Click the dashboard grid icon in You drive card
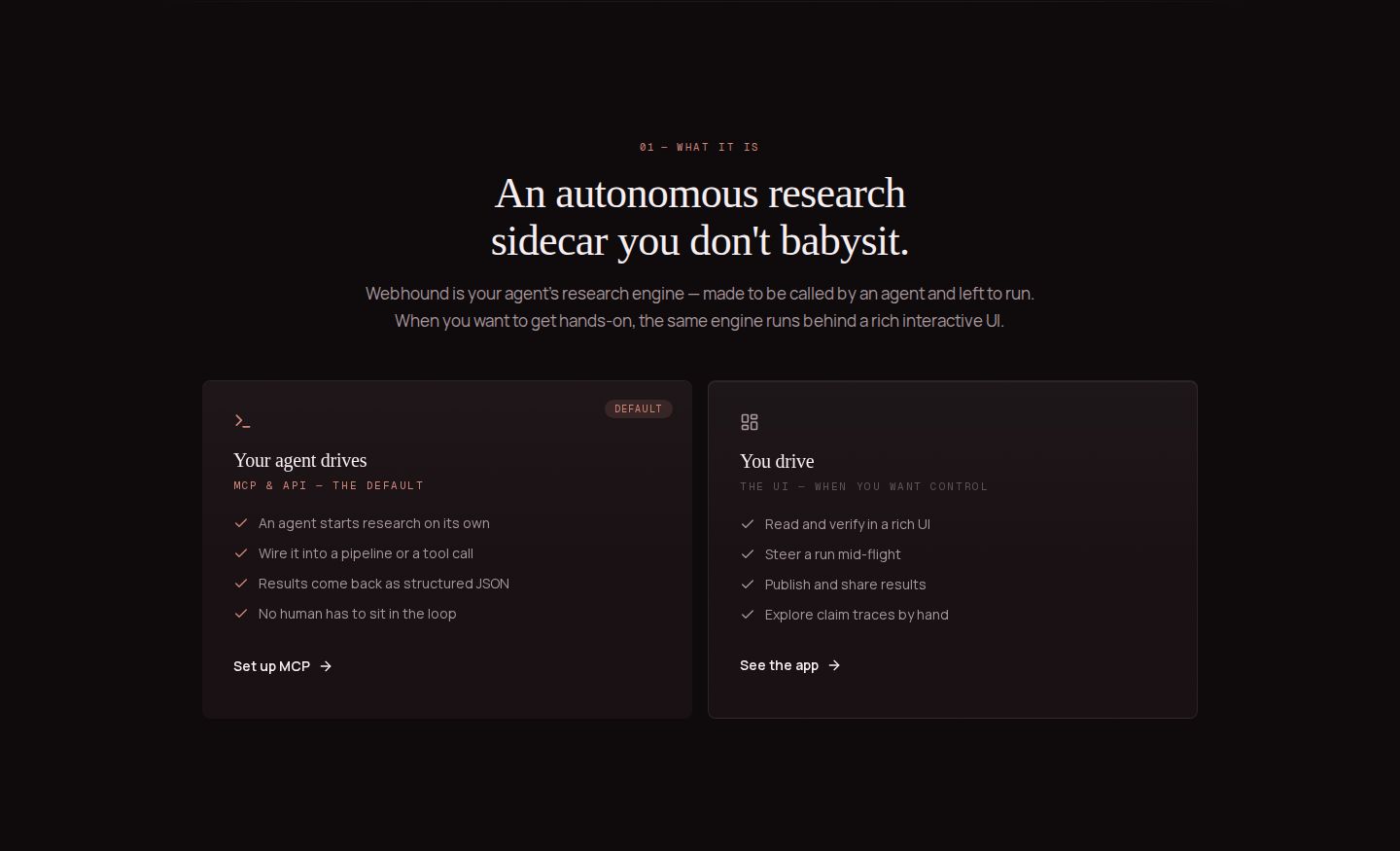 (x=749, y=422)
